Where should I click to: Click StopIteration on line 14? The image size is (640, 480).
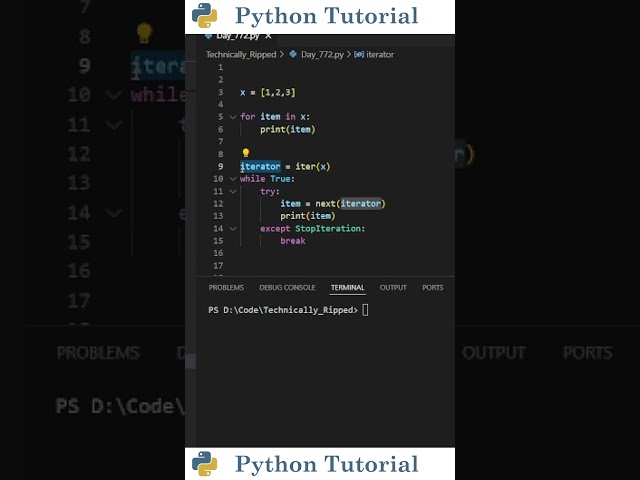328,229
